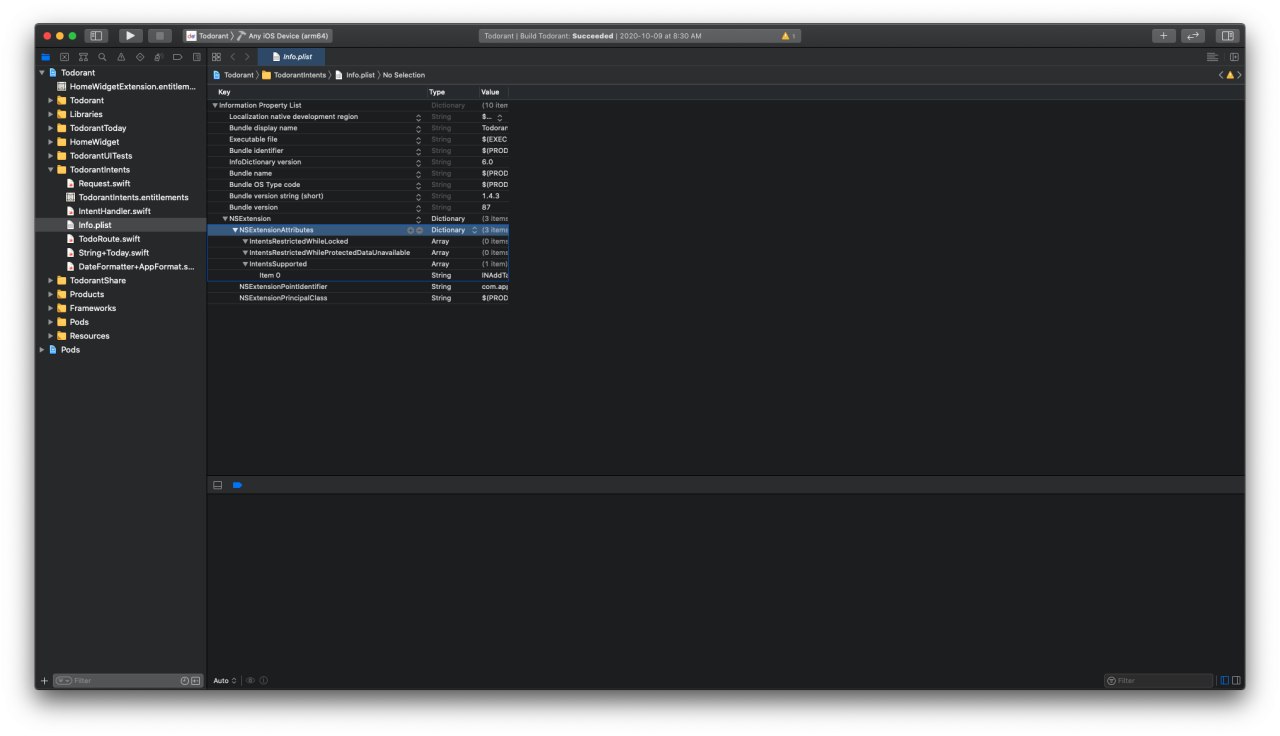Open the Breakpoint navigator

pyautogui.click(x=177, y=57)
